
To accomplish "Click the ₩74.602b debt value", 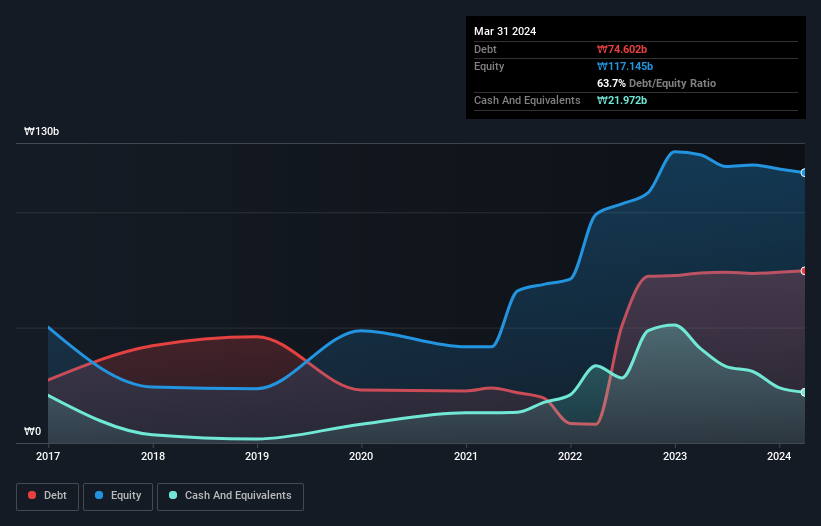I will pyautogui.click(x=622, y=49).
